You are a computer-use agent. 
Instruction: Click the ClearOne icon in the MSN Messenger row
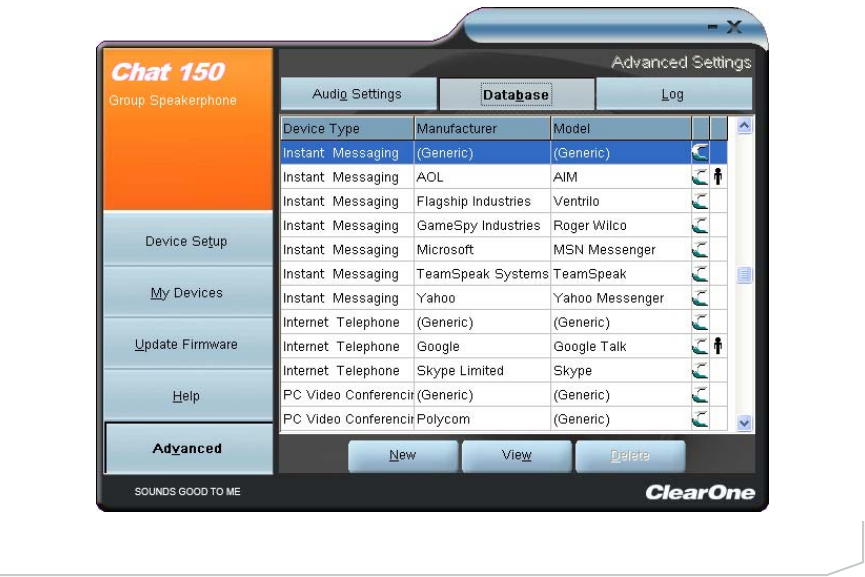click(700, 250)
